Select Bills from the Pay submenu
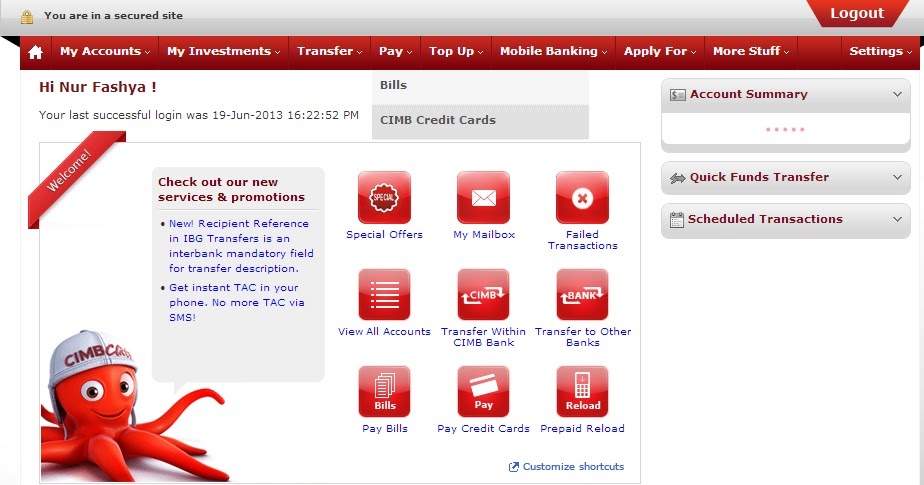The image size is (924, 485). 480,86
